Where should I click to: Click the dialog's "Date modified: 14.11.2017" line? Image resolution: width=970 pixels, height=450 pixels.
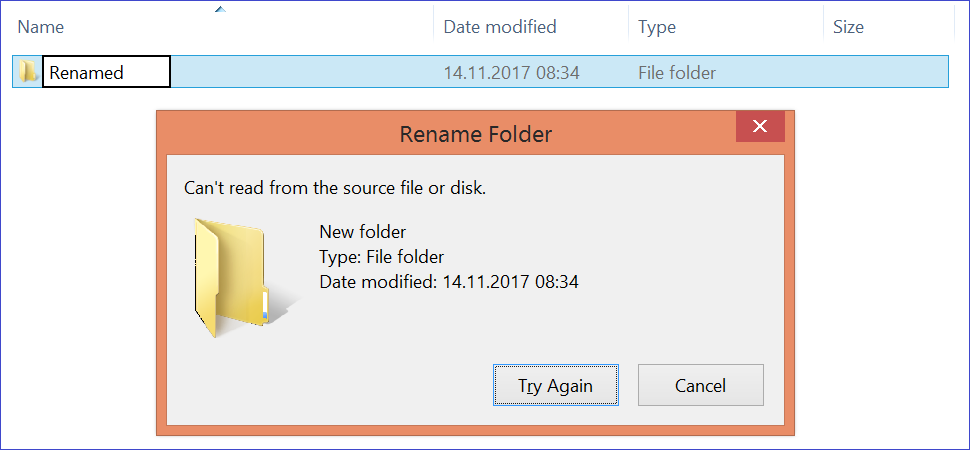pyautogui.click(x=449, y=282)
